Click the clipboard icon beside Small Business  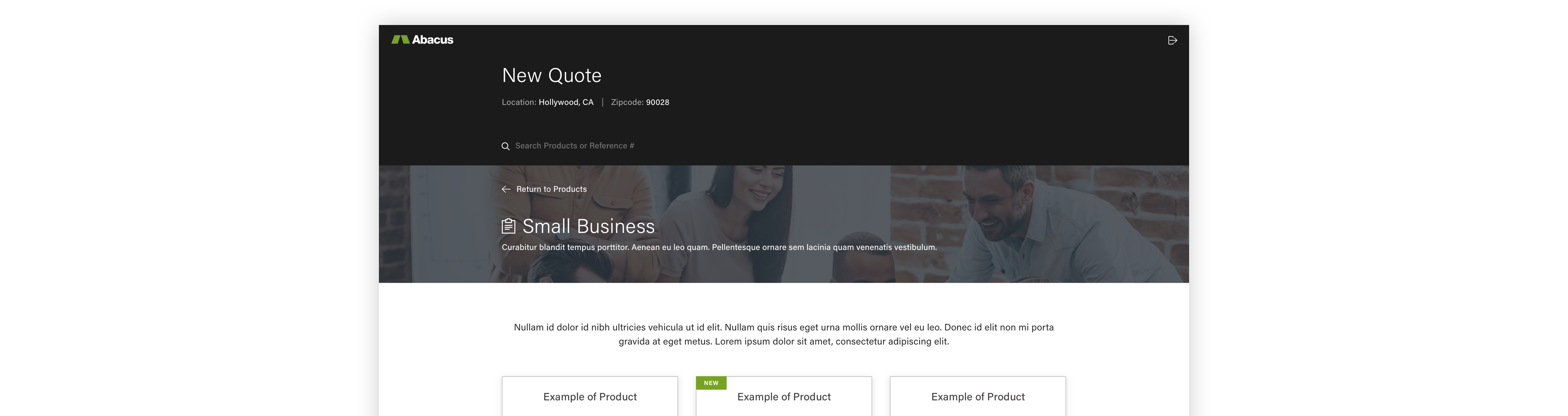pos(508,226)
